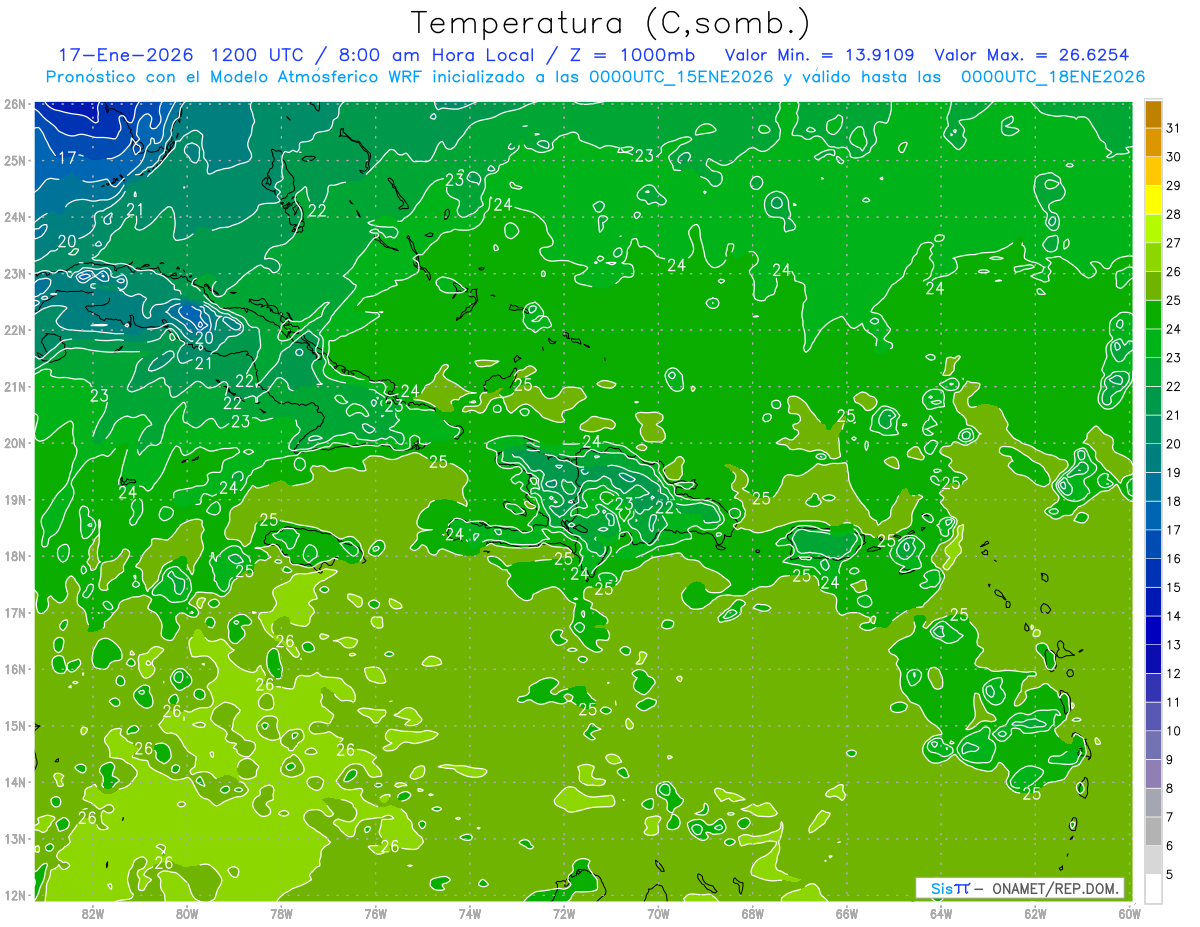Click the "82W" longitude axis label
The image size is (1200, 927).
[x=93, y=913]
